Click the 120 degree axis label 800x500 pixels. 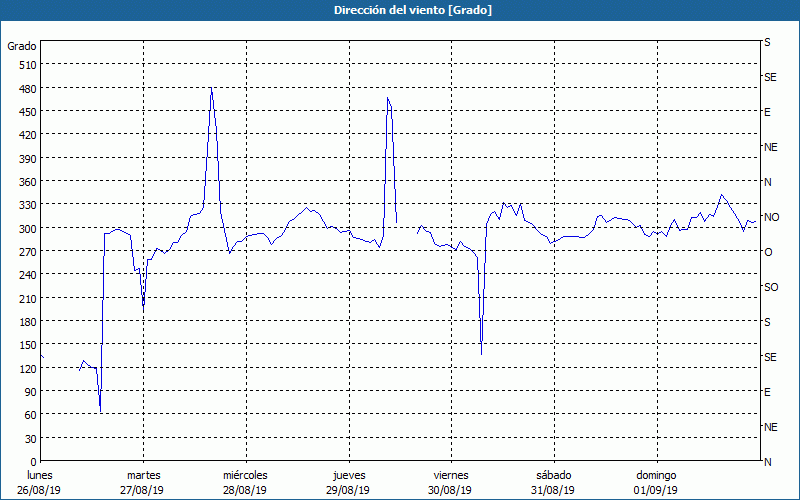tap(28, 369)
